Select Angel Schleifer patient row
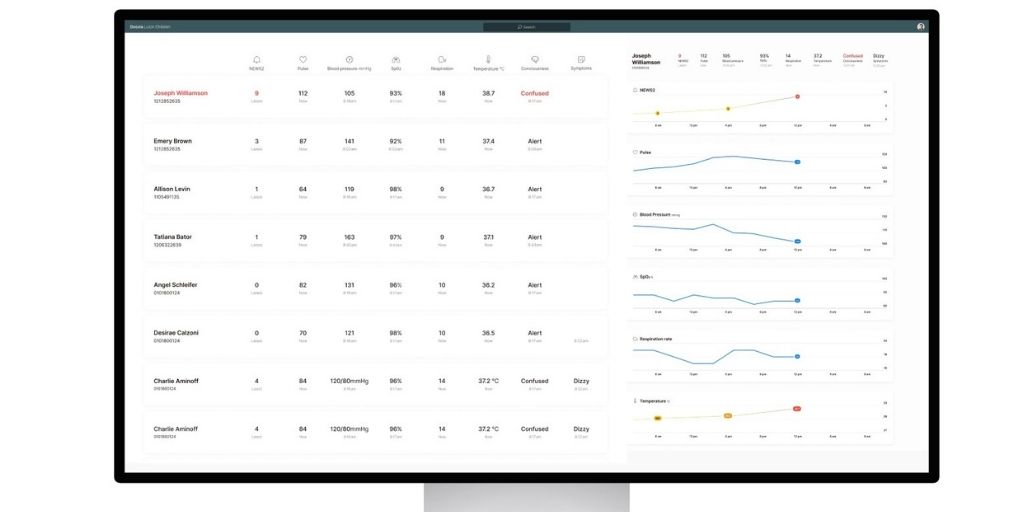 (175, 285)
